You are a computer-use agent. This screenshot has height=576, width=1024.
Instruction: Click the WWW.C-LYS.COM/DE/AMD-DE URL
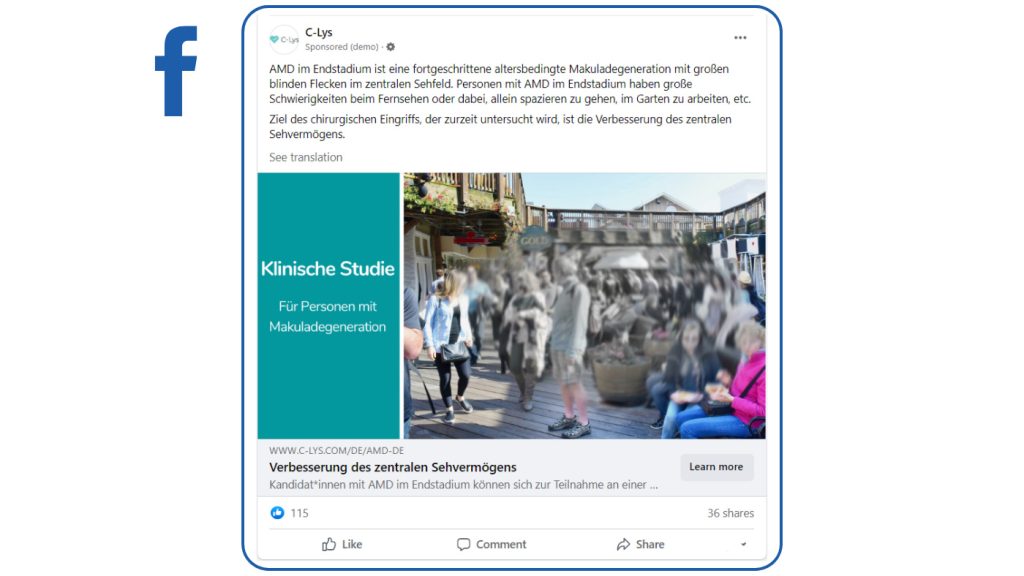pyautogui.click(x=336, y=451)
